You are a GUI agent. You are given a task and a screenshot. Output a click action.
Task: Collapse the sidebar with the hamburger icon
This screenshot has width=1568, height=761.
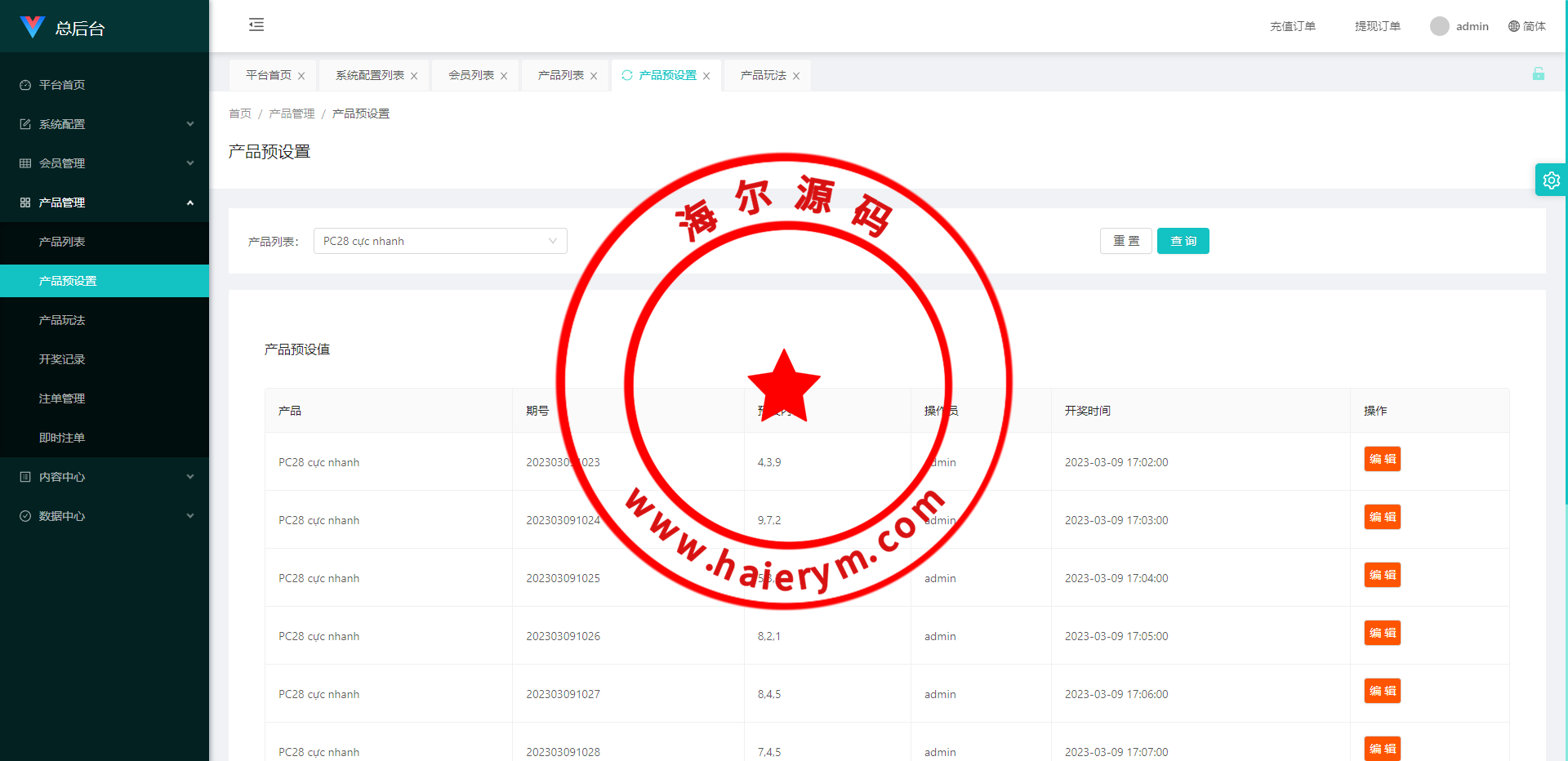256,24
